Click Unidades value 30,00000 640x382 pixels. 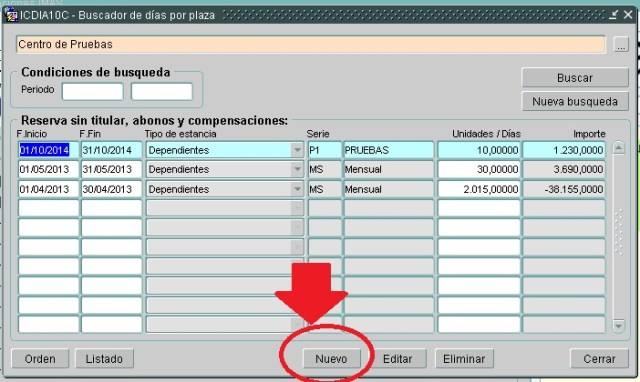pyautogui.click(x=479, y=169)
